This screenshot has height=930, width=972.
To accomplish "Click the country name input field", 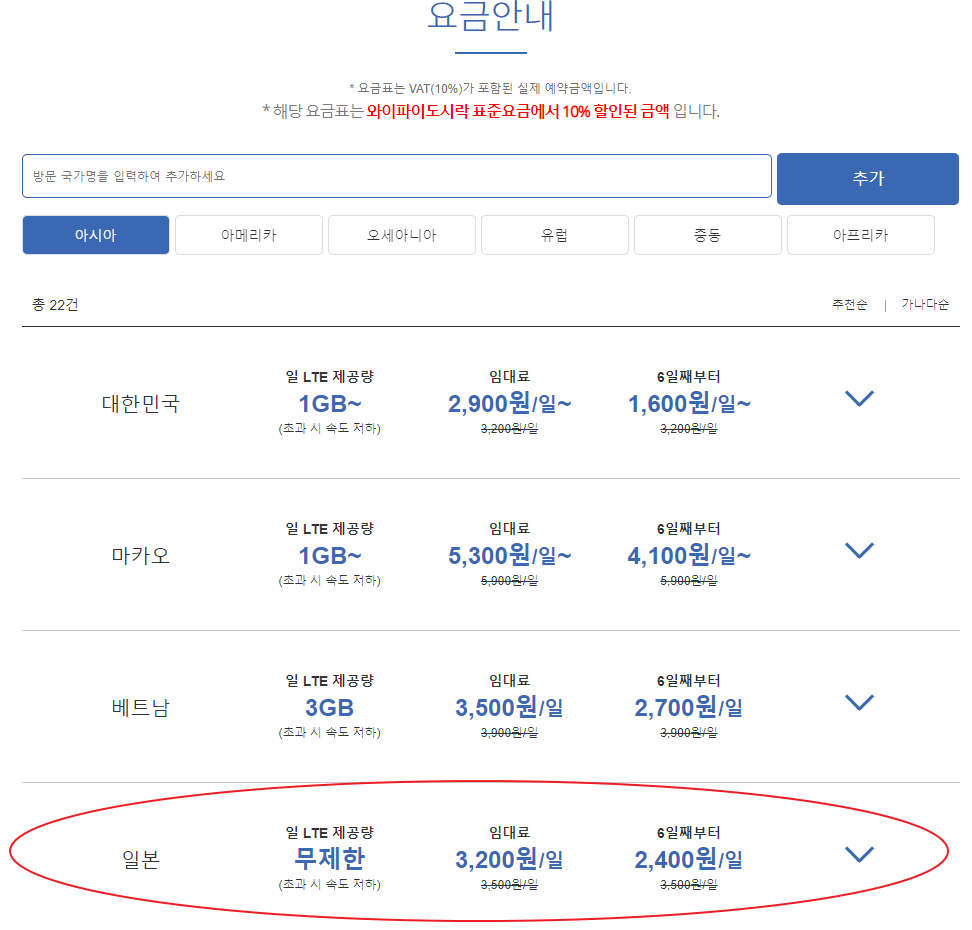I will pos(397,176).
